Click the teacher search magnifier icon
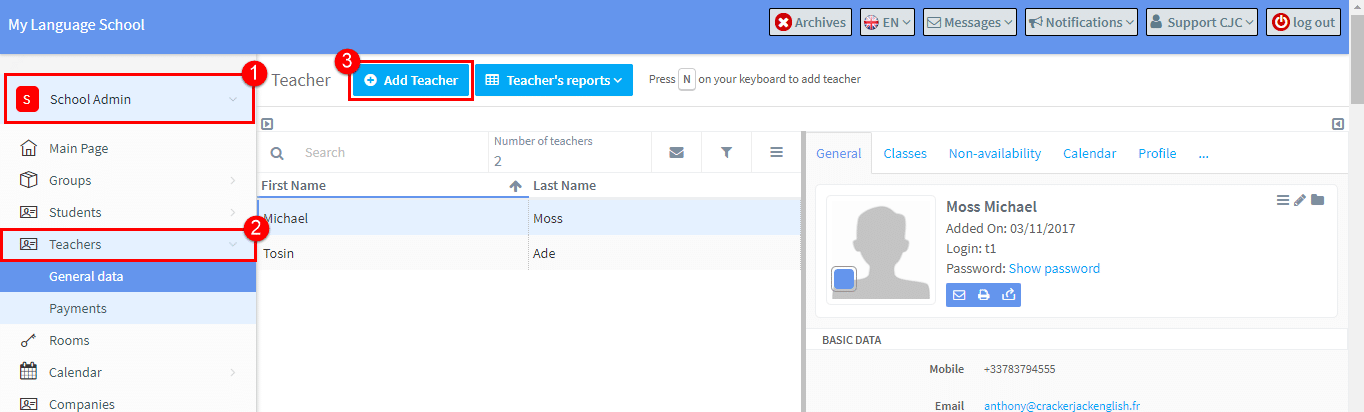1364x412 pixels. click(x=277, y=153)
